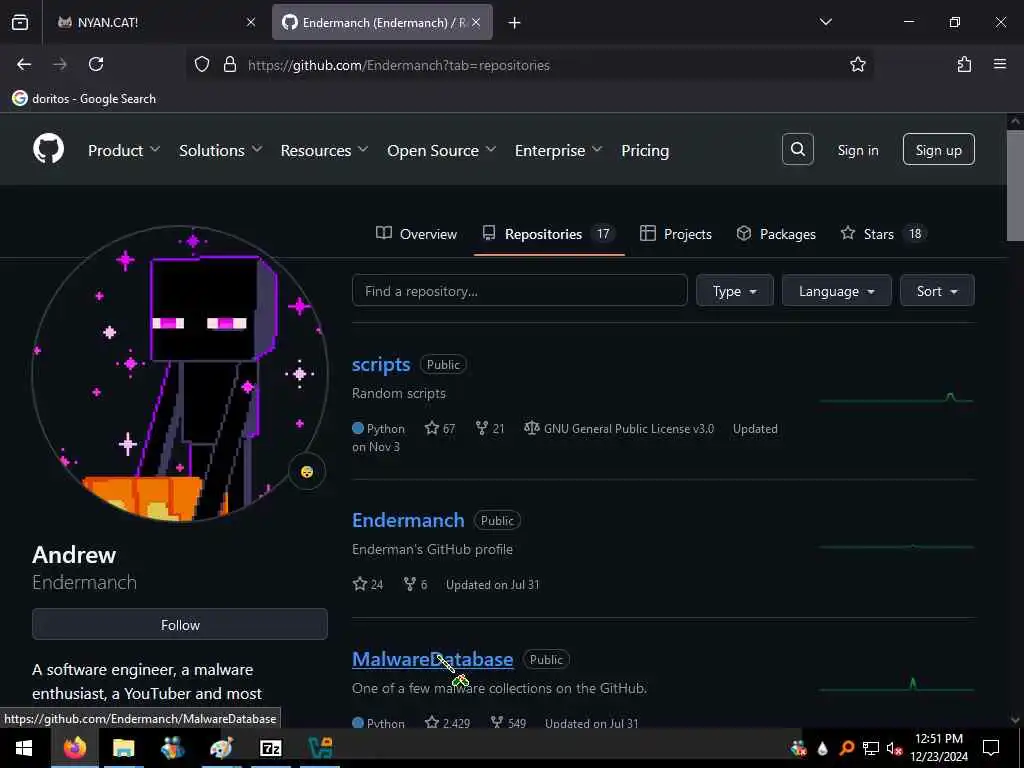Viewport: 1024px width, 768px height.
Task: Click the Firefox taskbar icon
Action: pyautogui.click(x=74, y=748)
